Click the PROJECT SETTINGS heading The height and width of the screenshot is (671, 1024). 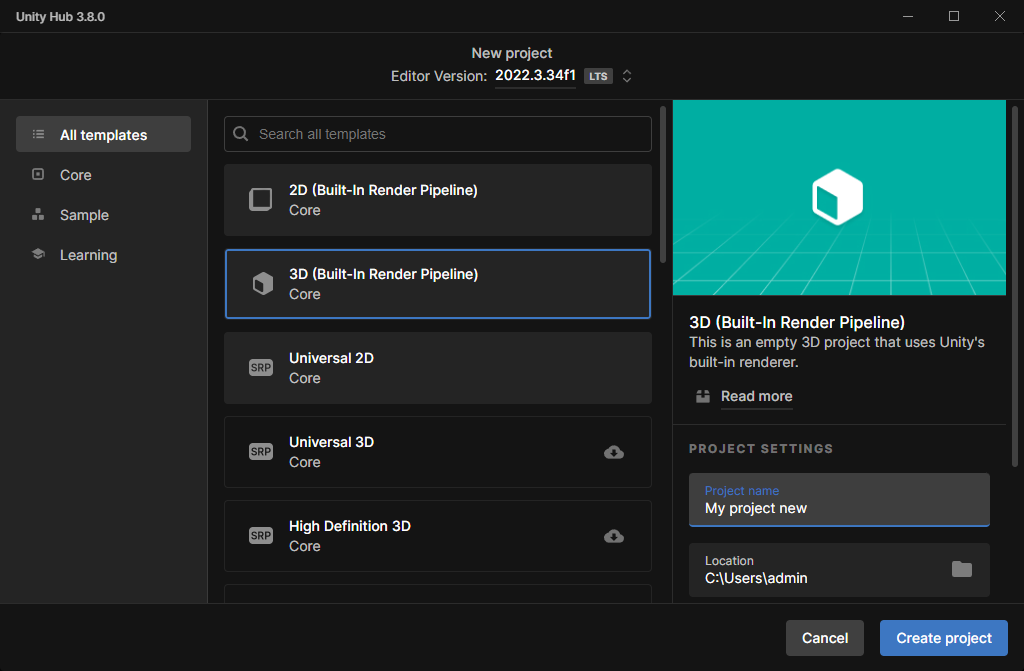(x=761, y=449)
